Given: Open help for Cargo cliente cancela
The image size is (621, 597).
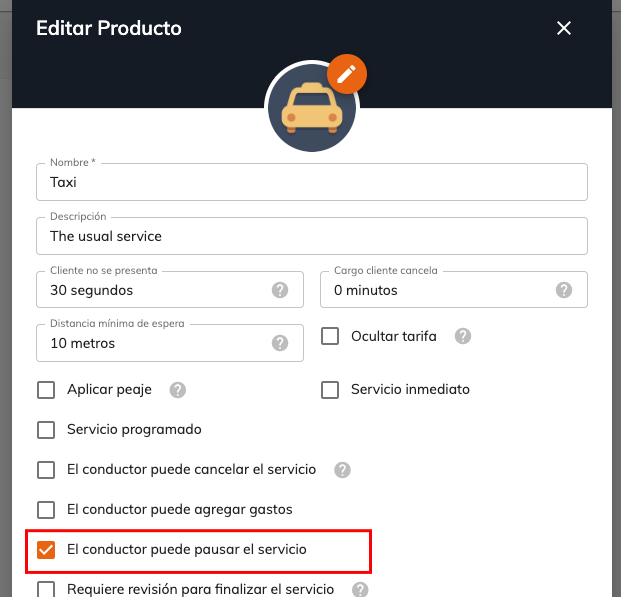Looking at the screenshot, I should [564, 290].
